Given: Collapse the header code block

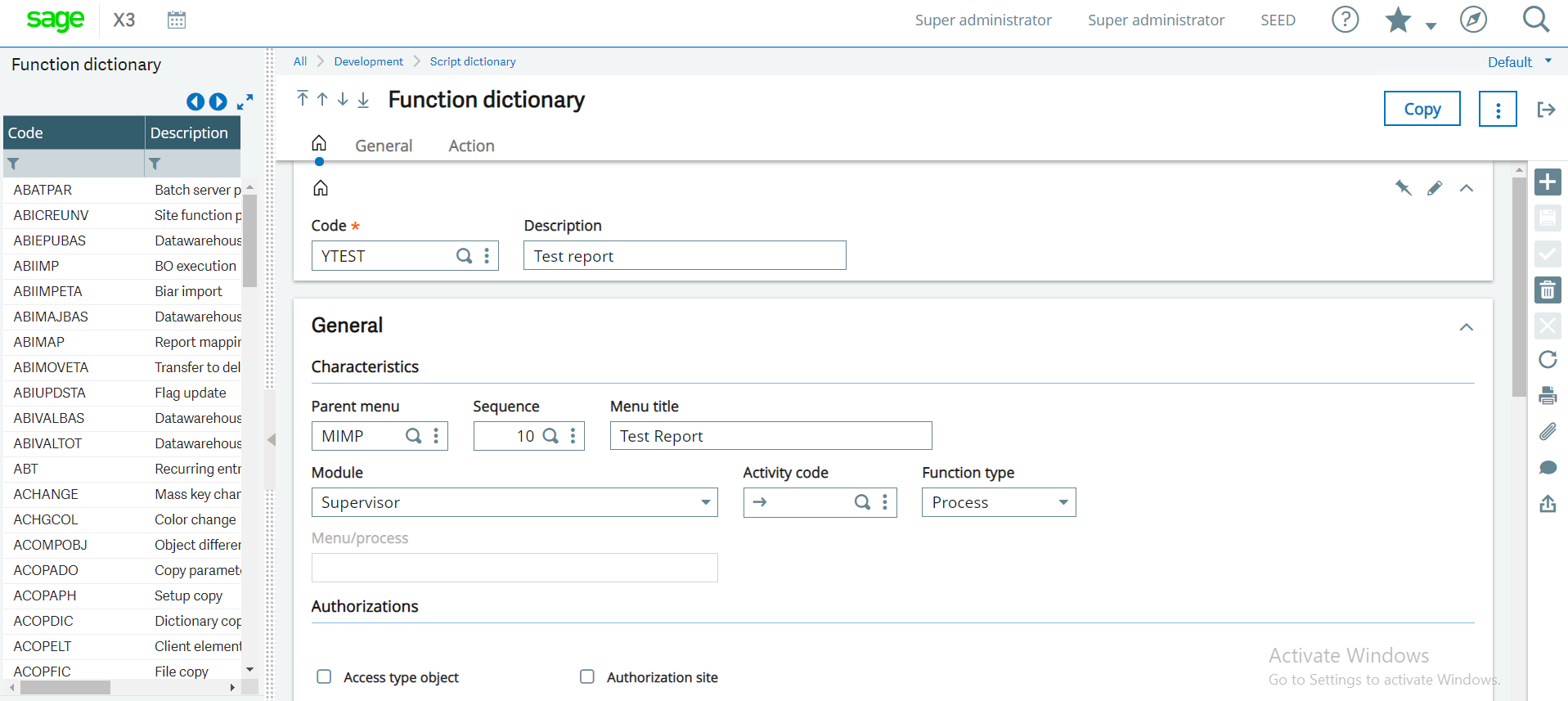Looking at the screenshot, I should coord(1467,188).
